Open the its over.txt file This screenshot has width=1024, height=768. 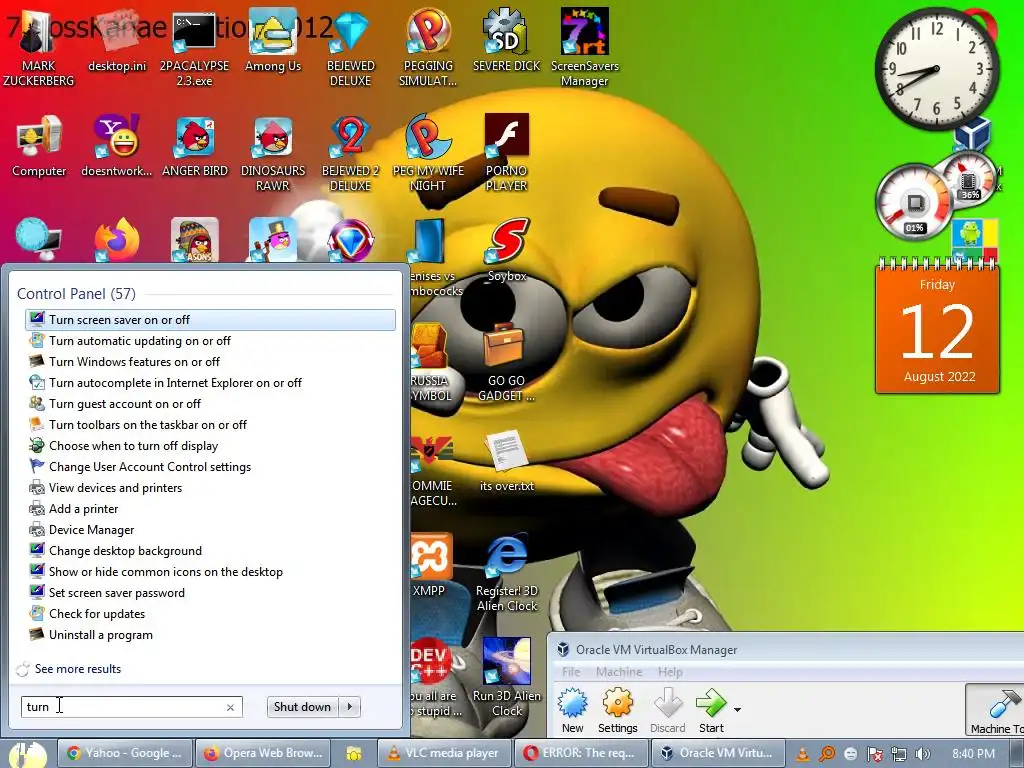pos(507,459)
